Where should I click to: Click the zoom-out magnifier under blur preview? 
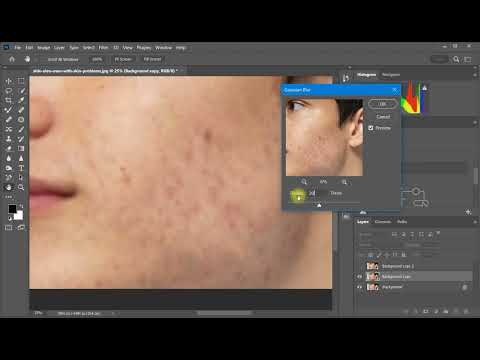pyautogui.click(x=304, y=182)
